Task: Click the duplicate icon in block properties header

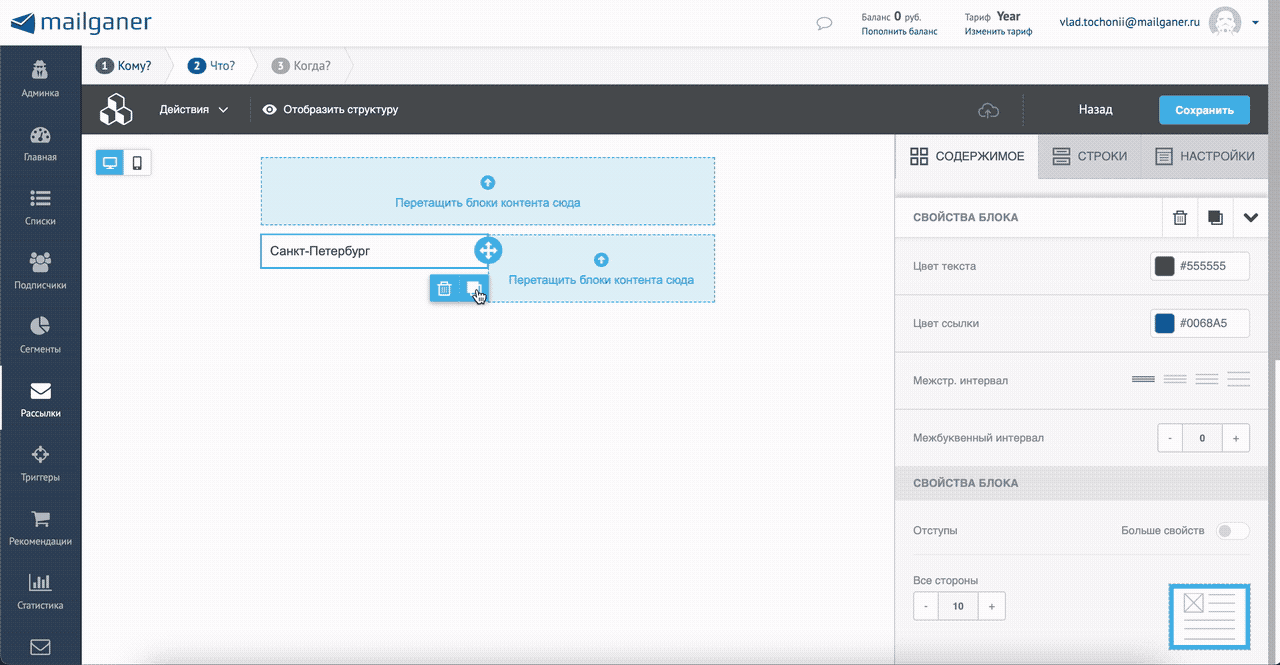Action: [1215, 217]
